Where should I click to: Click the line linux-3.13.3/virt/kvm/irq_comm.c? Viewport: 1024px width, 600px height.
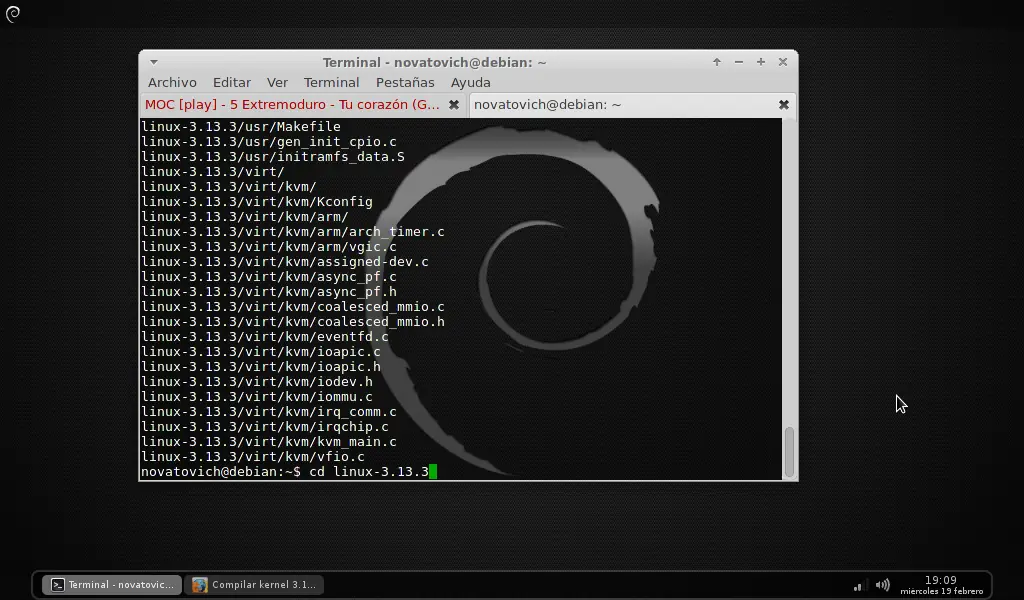[269, 412]
